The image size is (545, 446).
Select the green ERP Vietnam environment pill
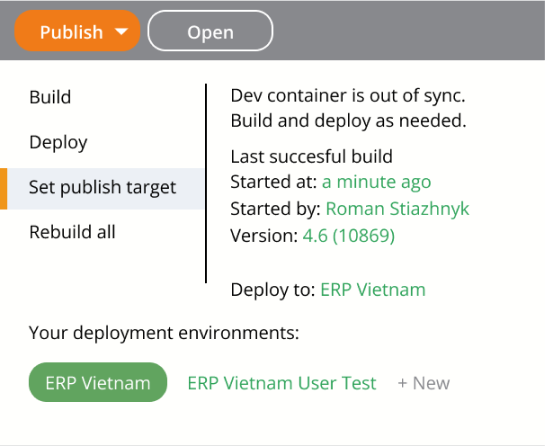pos(98,382)
